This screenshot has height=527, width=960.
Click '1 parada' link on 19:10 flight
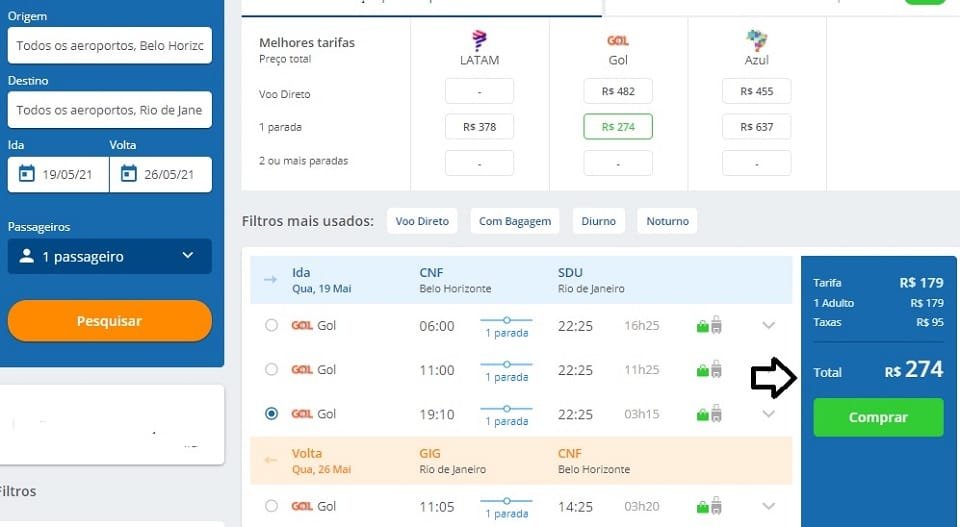pyautogui.click(x=506, y=421)
